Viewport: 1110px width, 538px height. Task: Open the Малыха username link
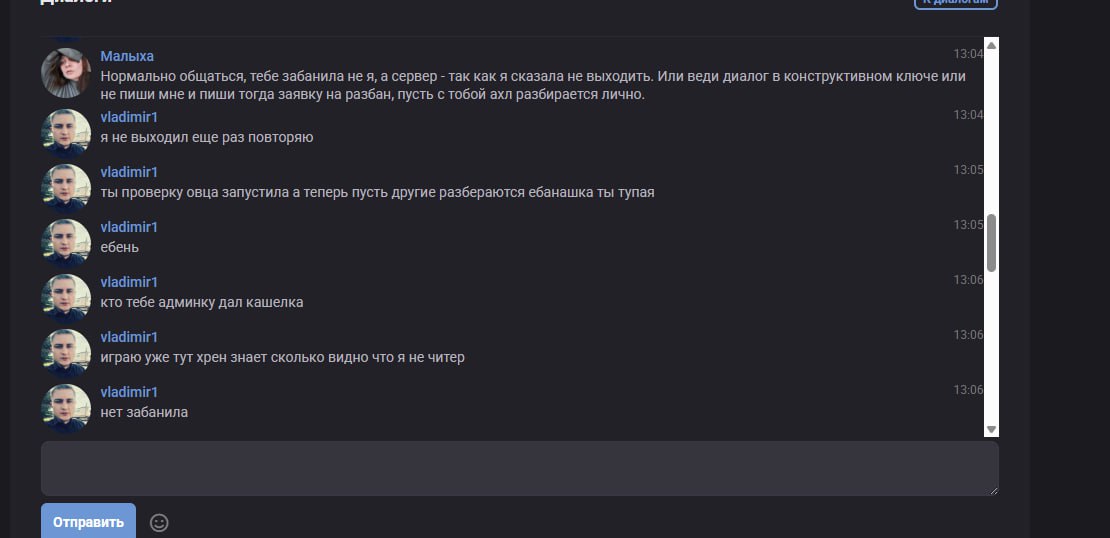pos(127,56)
